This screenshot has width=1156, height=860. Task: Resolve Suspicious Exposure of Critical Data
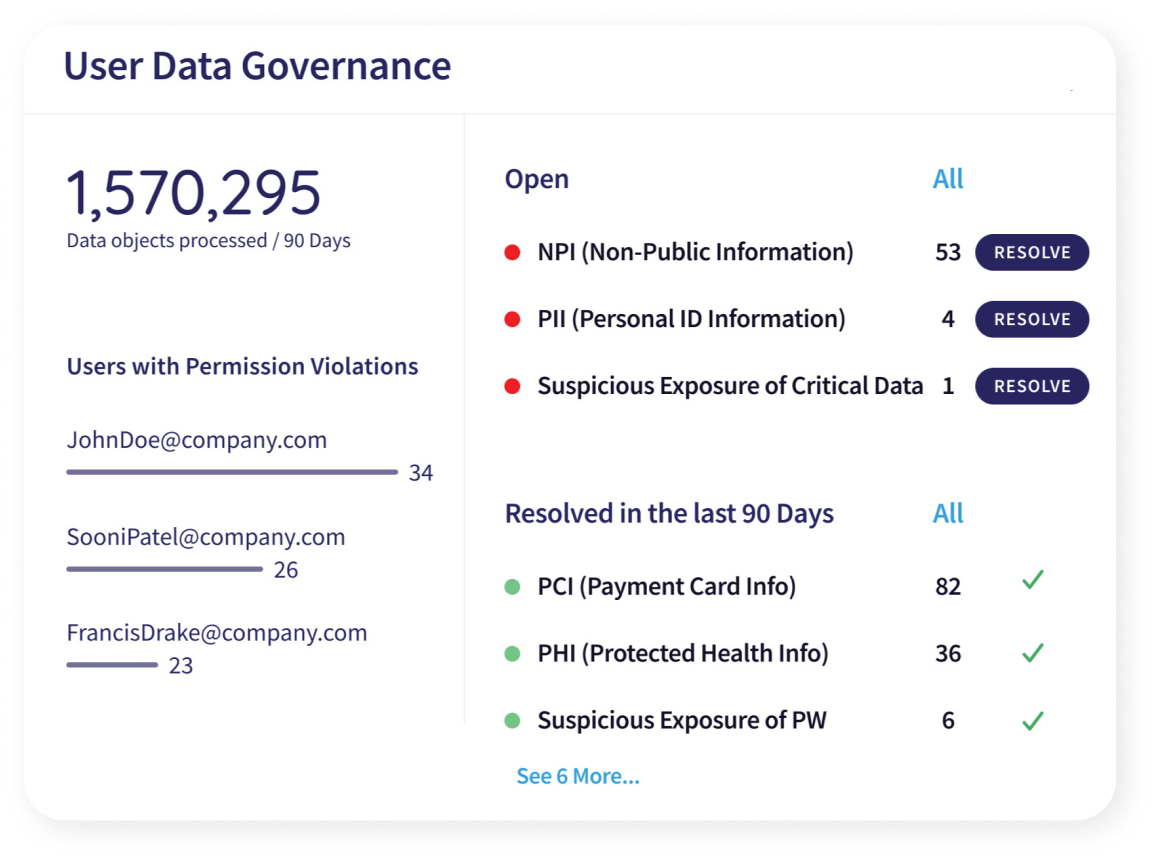coord(1031,386)
